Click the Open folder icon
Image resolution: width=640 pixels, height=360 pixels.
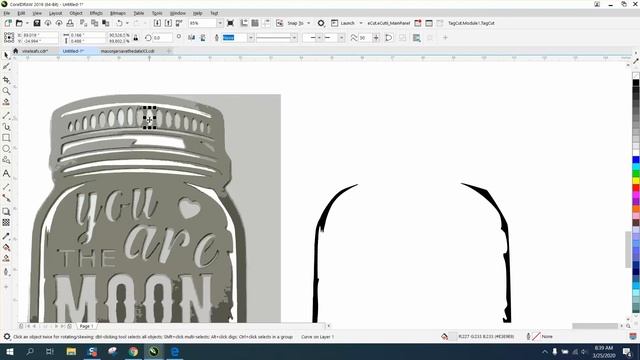19,23
